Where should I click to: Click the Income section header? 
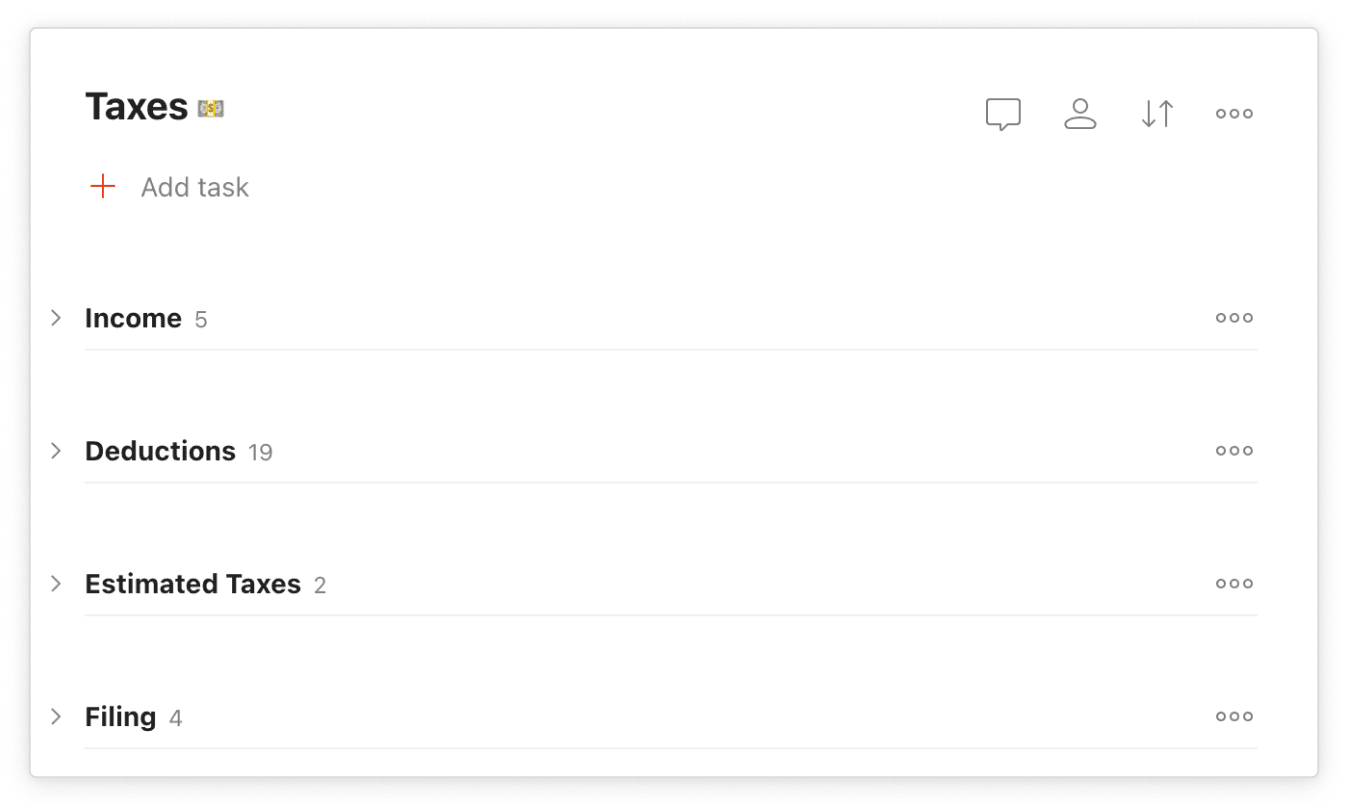pyautogui.click(x=133, y=317)
